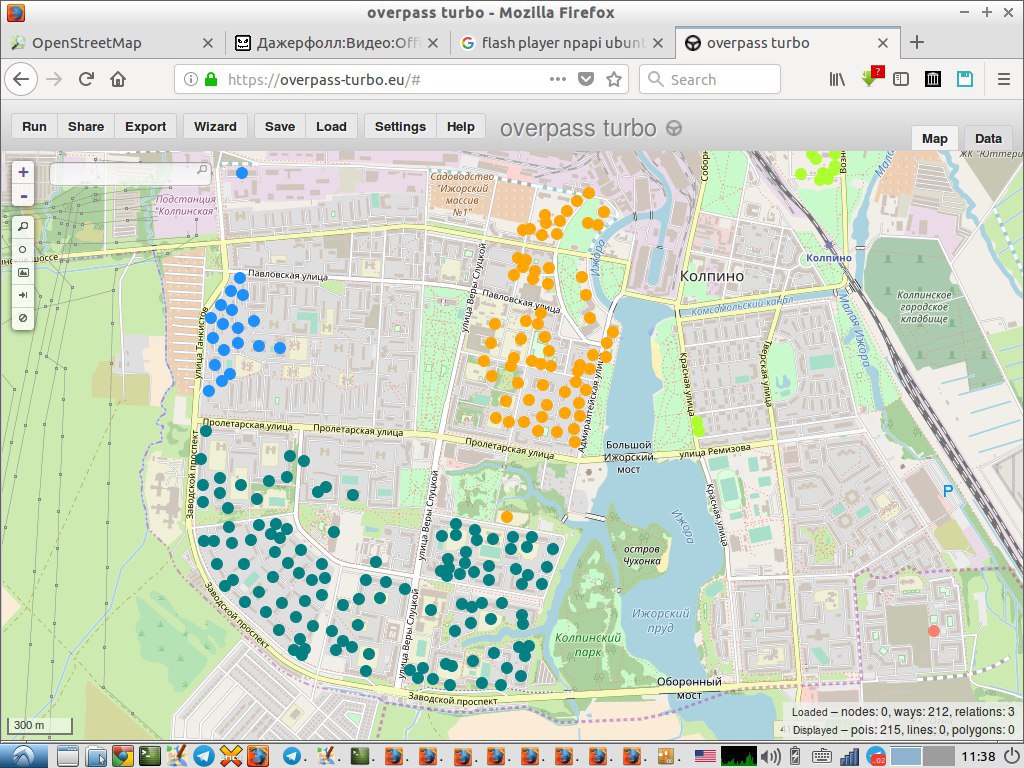The width and height of the screenshot is (1024, 768).
Task: Open the page actions three-dot menu
Action: [558, 80]
